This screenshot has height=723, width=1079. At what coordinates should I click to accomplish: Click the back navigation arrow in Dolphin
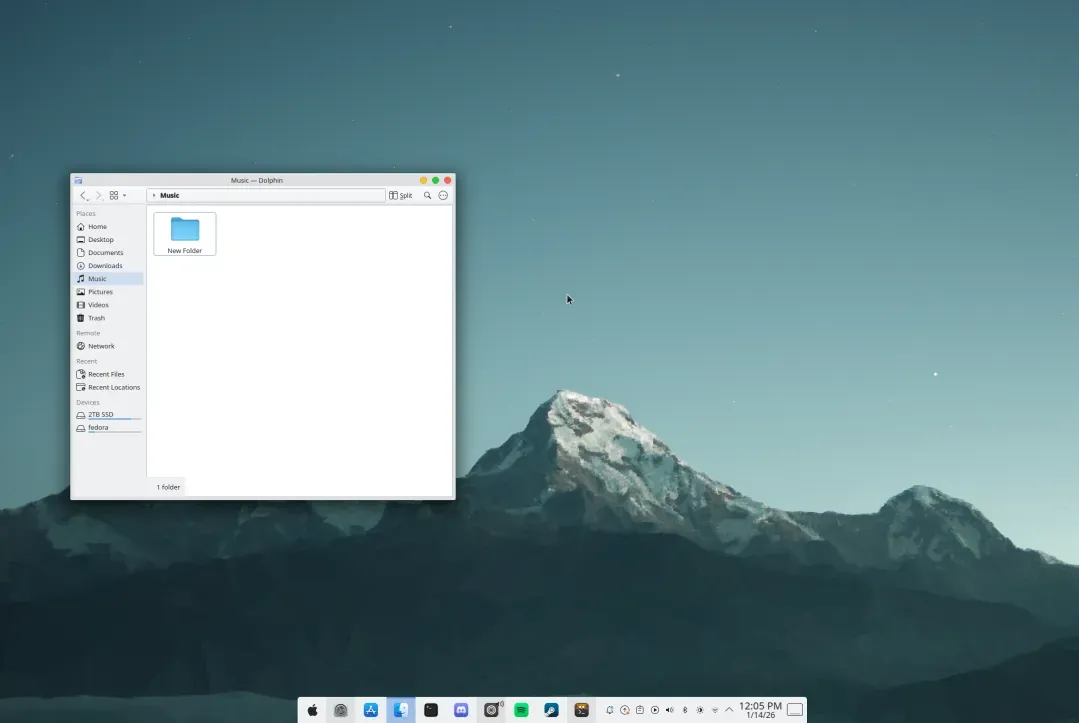(x=84, y=195)
